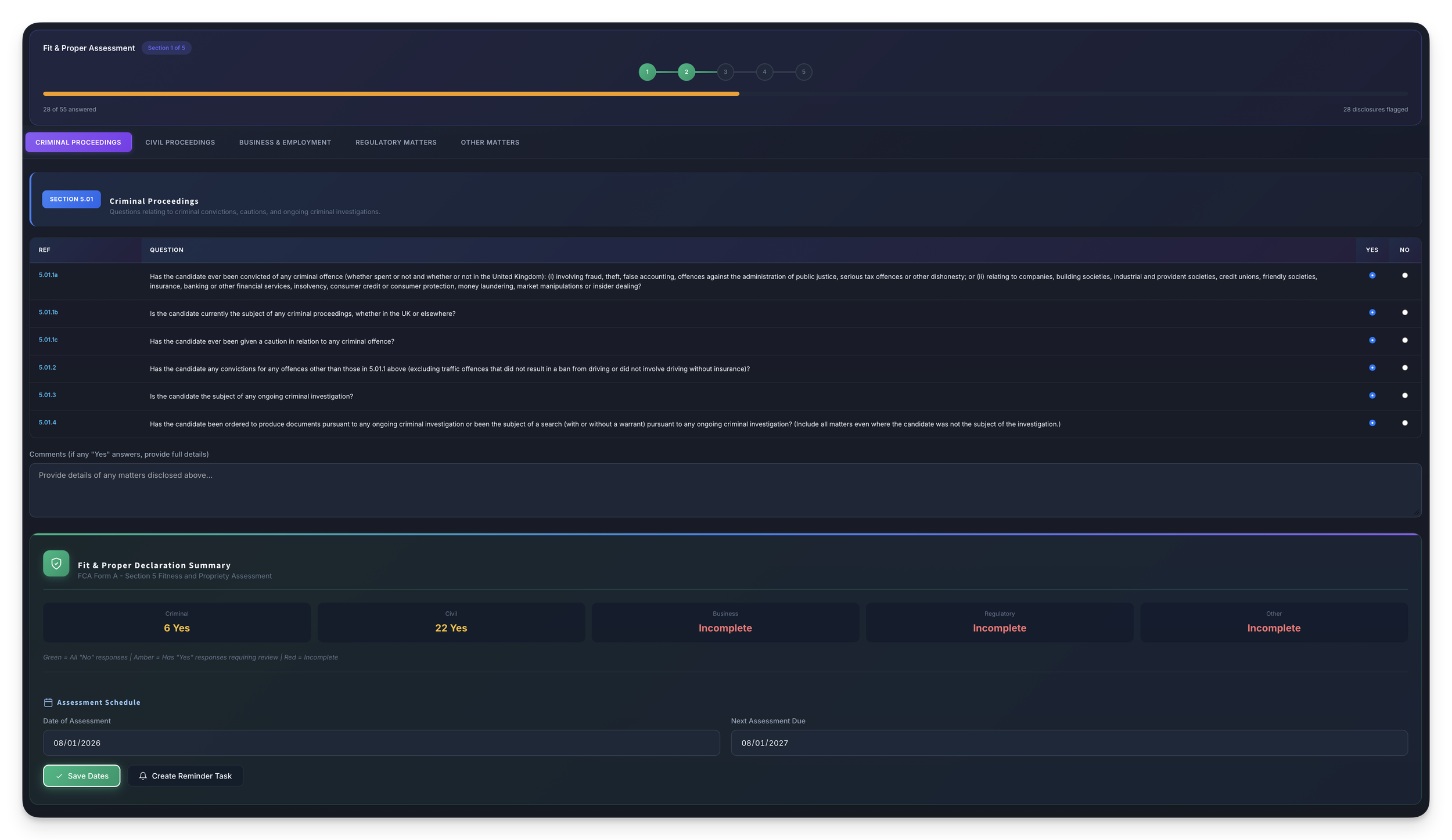Click into the Comments text area

tap(725, 490)
